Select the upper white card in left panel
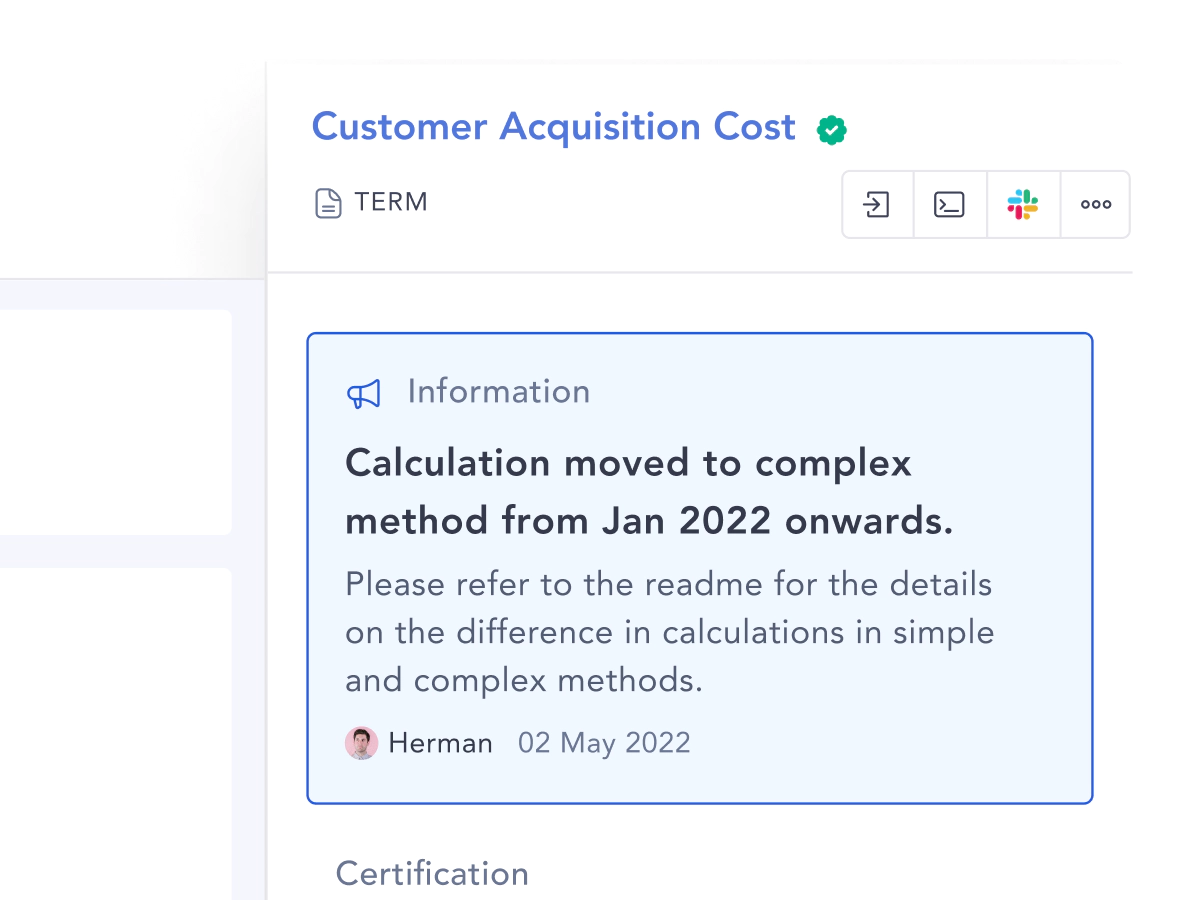This screenshot has width=1192, height=900. tap(116, 422)
